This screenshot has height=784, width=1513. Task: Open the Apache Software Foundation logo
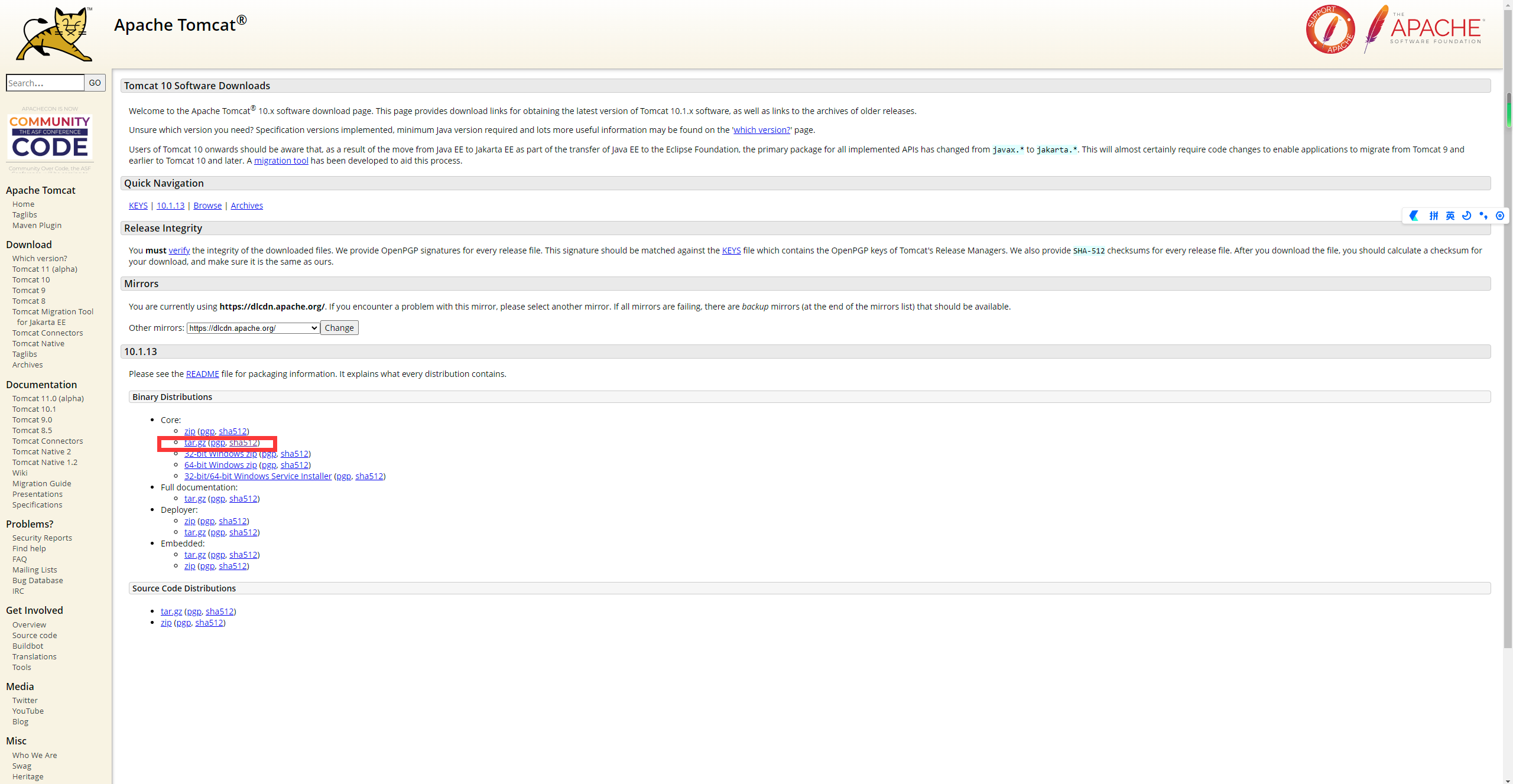pos(1424,30)
